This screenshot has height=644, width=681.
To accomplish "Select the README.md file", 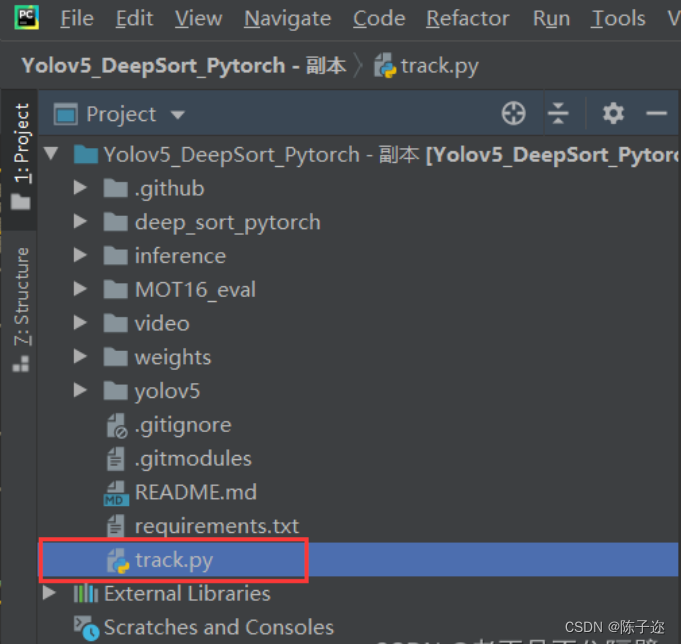I will coord(196,492).
